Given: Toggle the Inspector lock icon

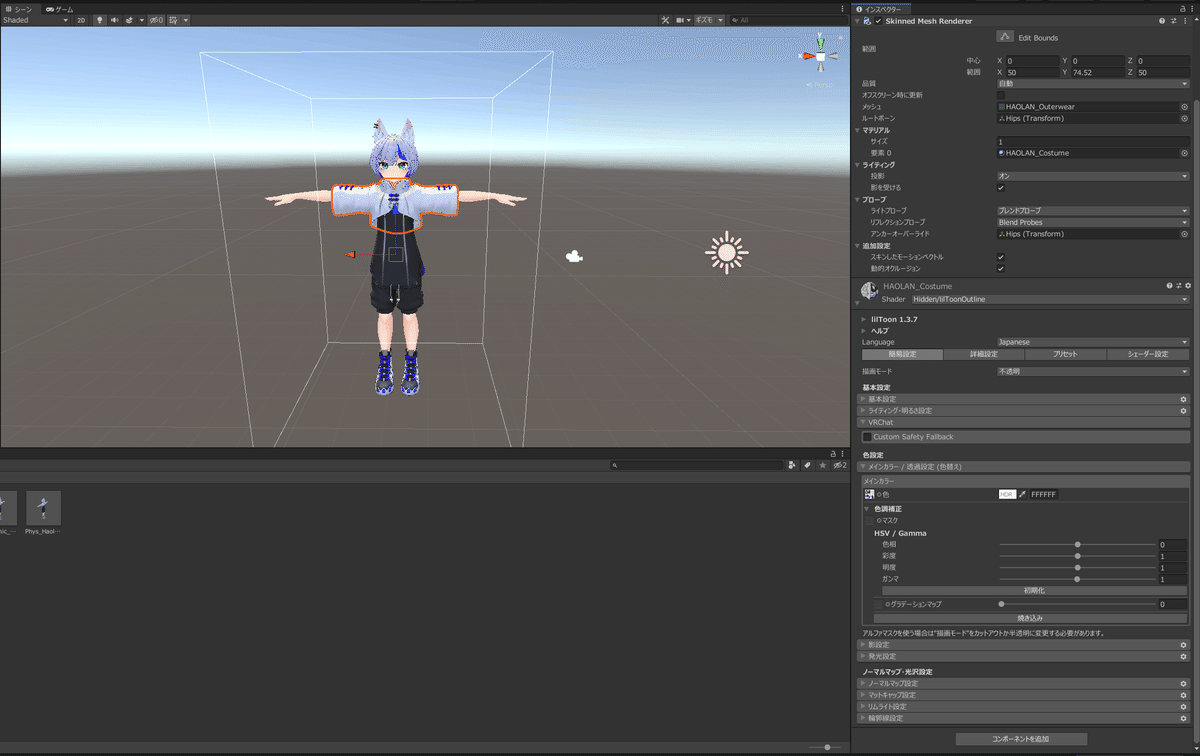Looking at the screenshot, I should pyautogui.click(x=1185, y=8).
